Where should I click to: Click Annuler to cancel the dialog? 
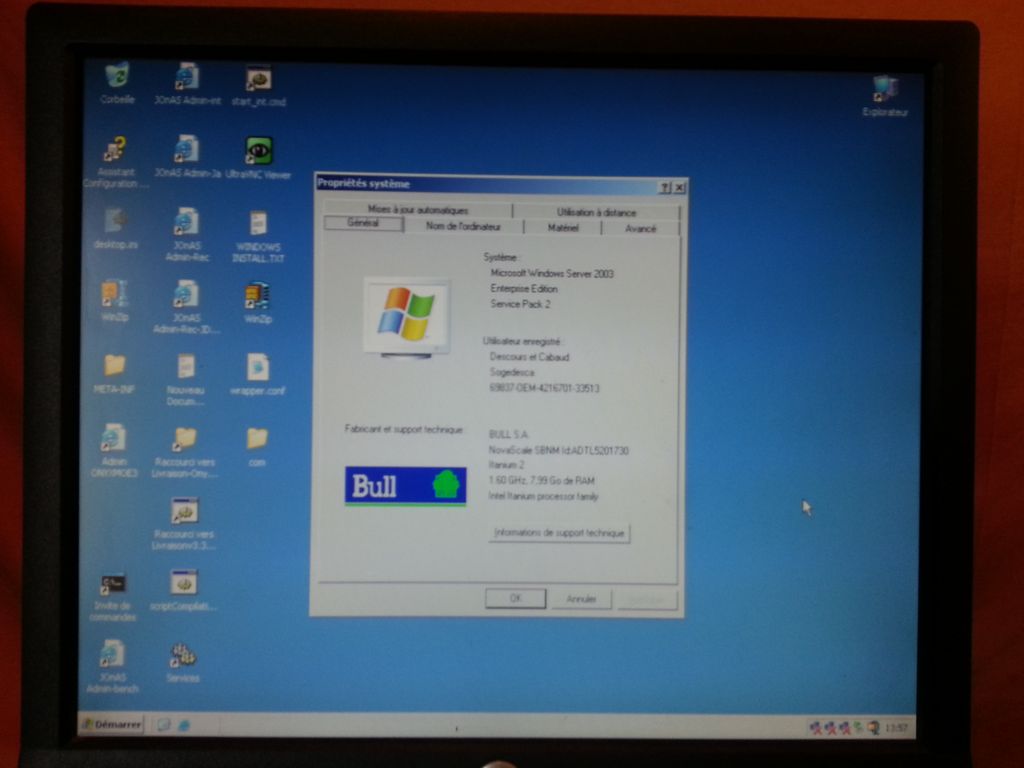click(x=581, y=599)
